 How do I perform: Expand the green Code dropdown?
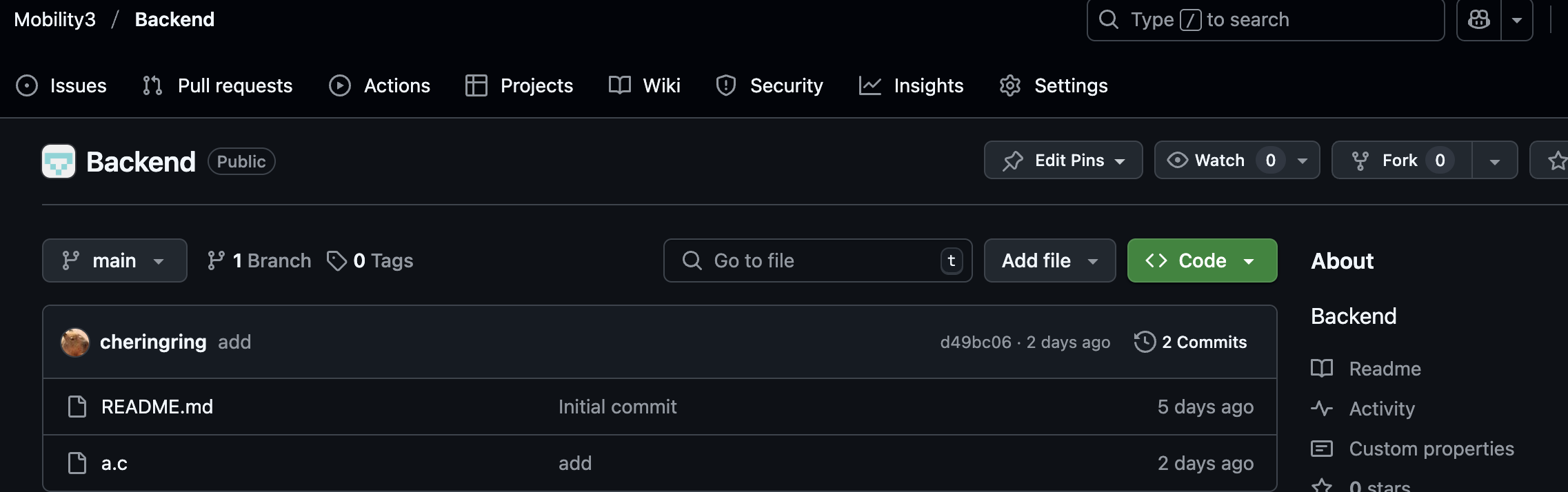[1202, 260]
